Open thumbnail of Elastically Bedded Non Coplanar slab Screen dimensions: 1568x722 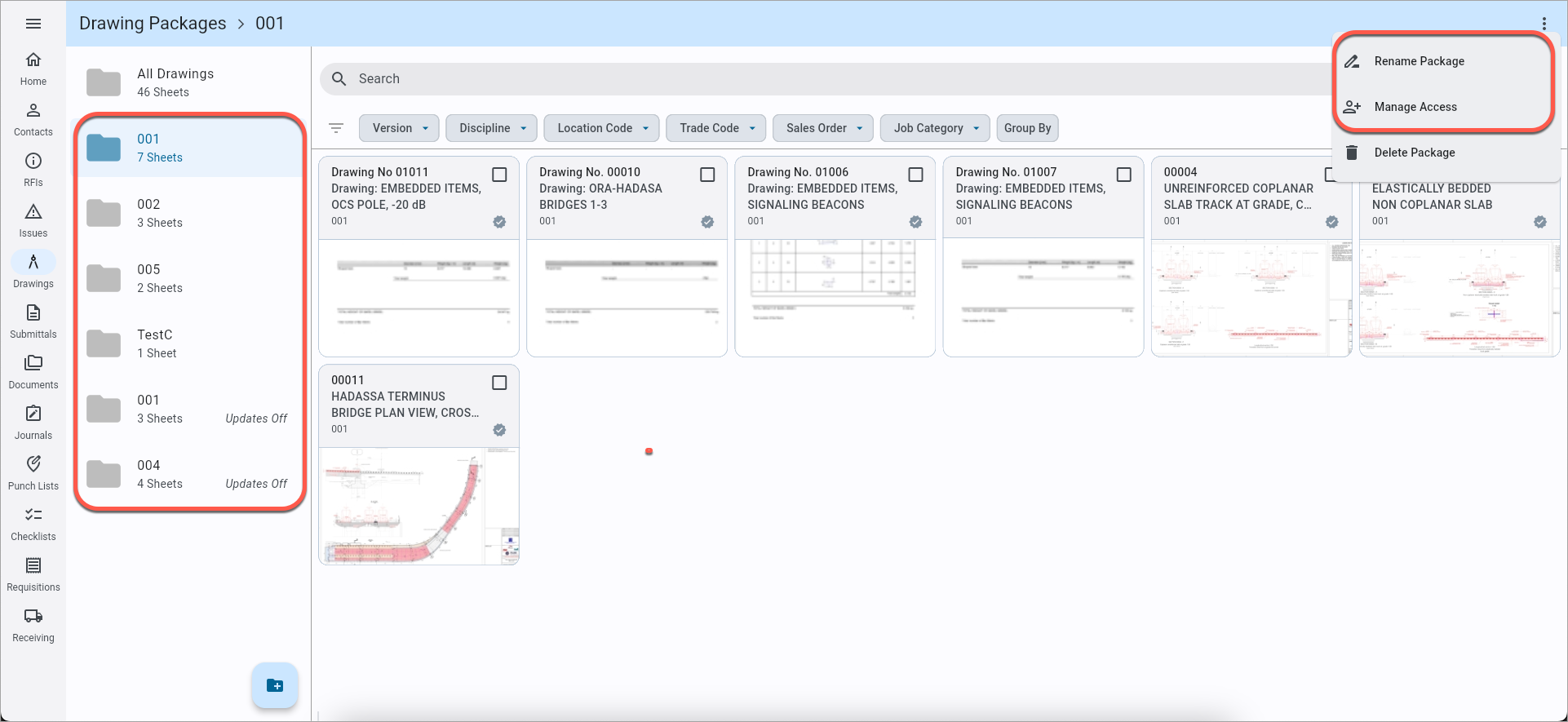coord(1459,297)
